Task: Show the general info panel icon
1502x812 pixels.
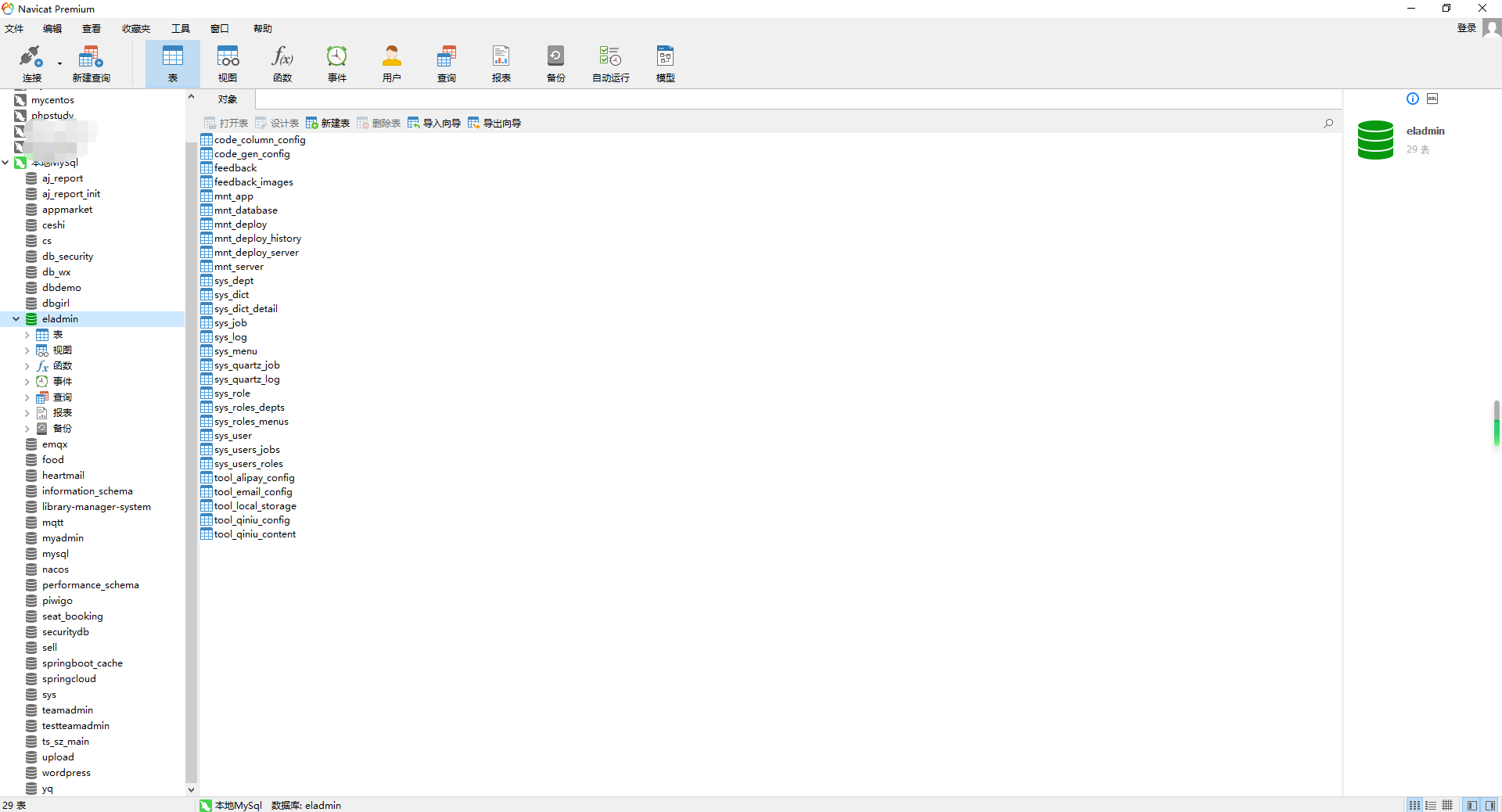Action: (x=1413, y=99)
